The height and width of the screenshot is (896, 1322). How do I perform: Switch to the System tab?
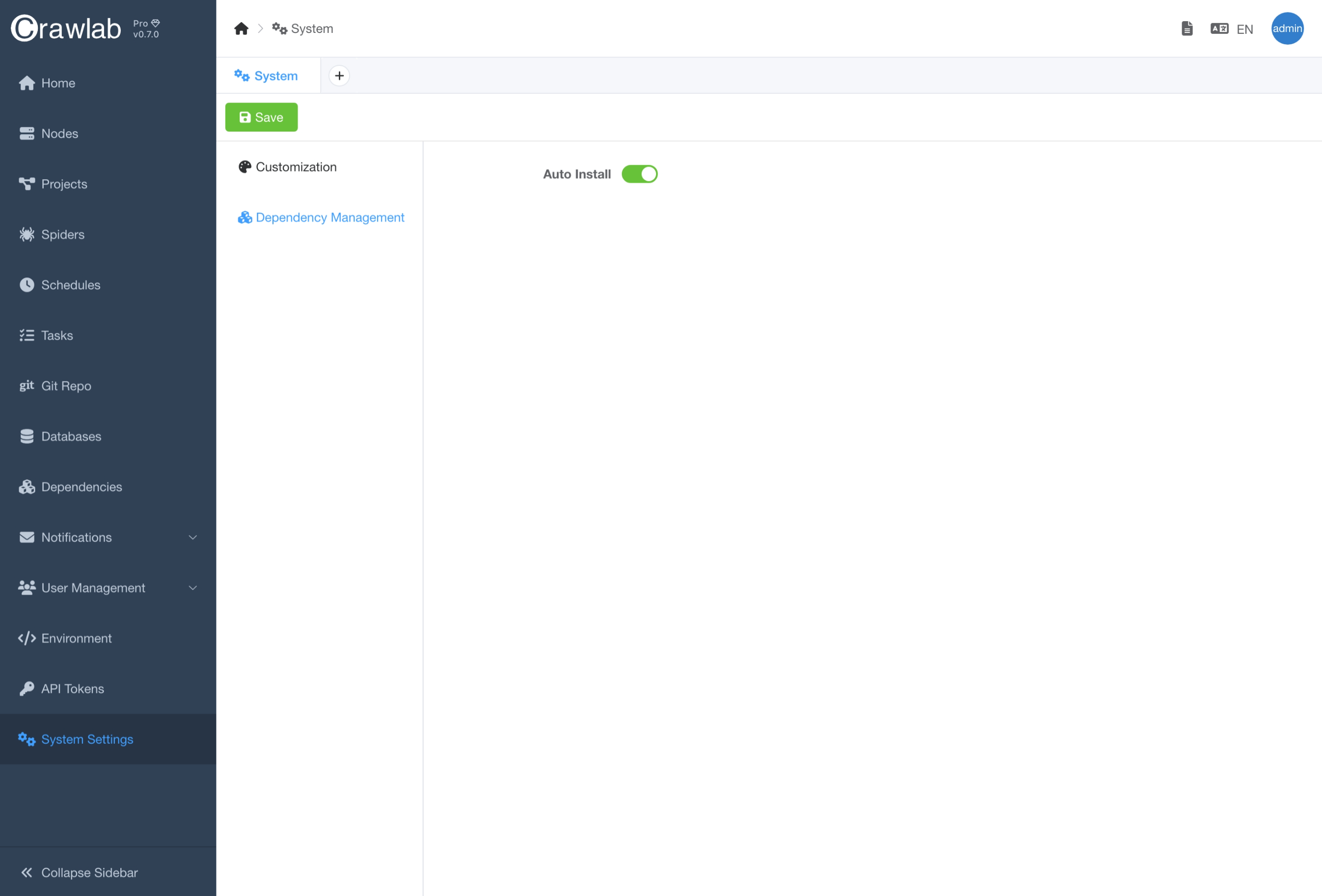(266, 75)
